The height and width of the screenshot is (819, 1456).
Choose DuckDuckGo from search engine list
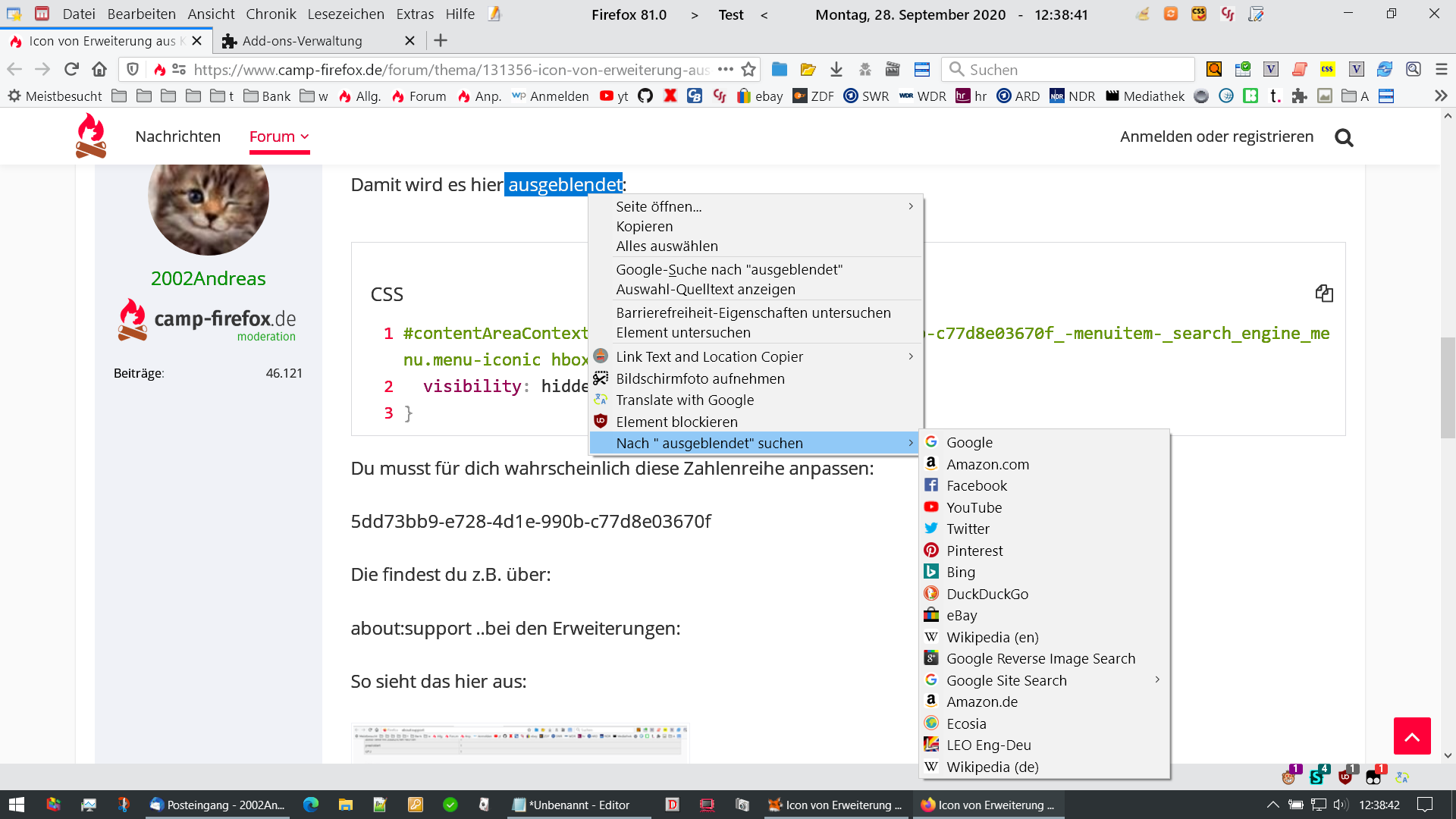(987, 594)
